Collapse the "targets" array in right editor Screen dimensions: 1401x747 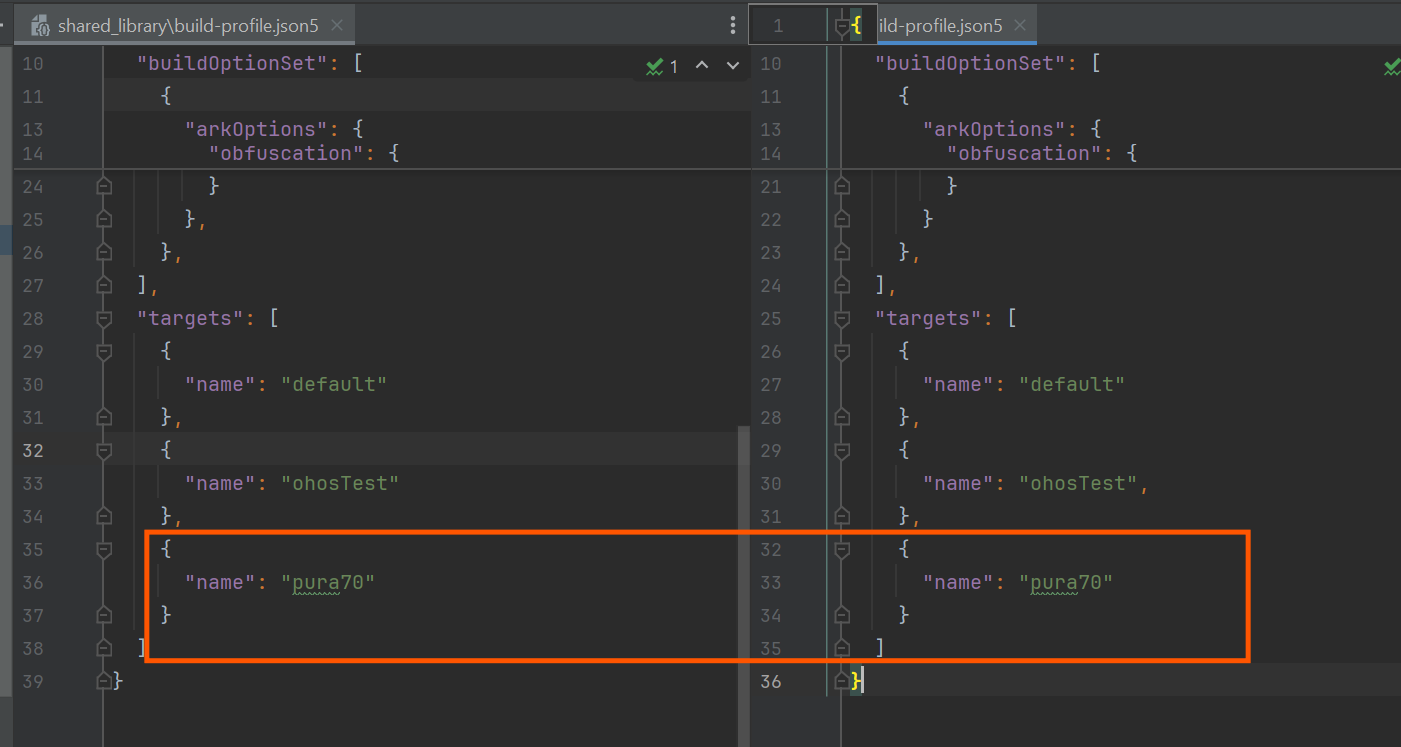point(841,319)
